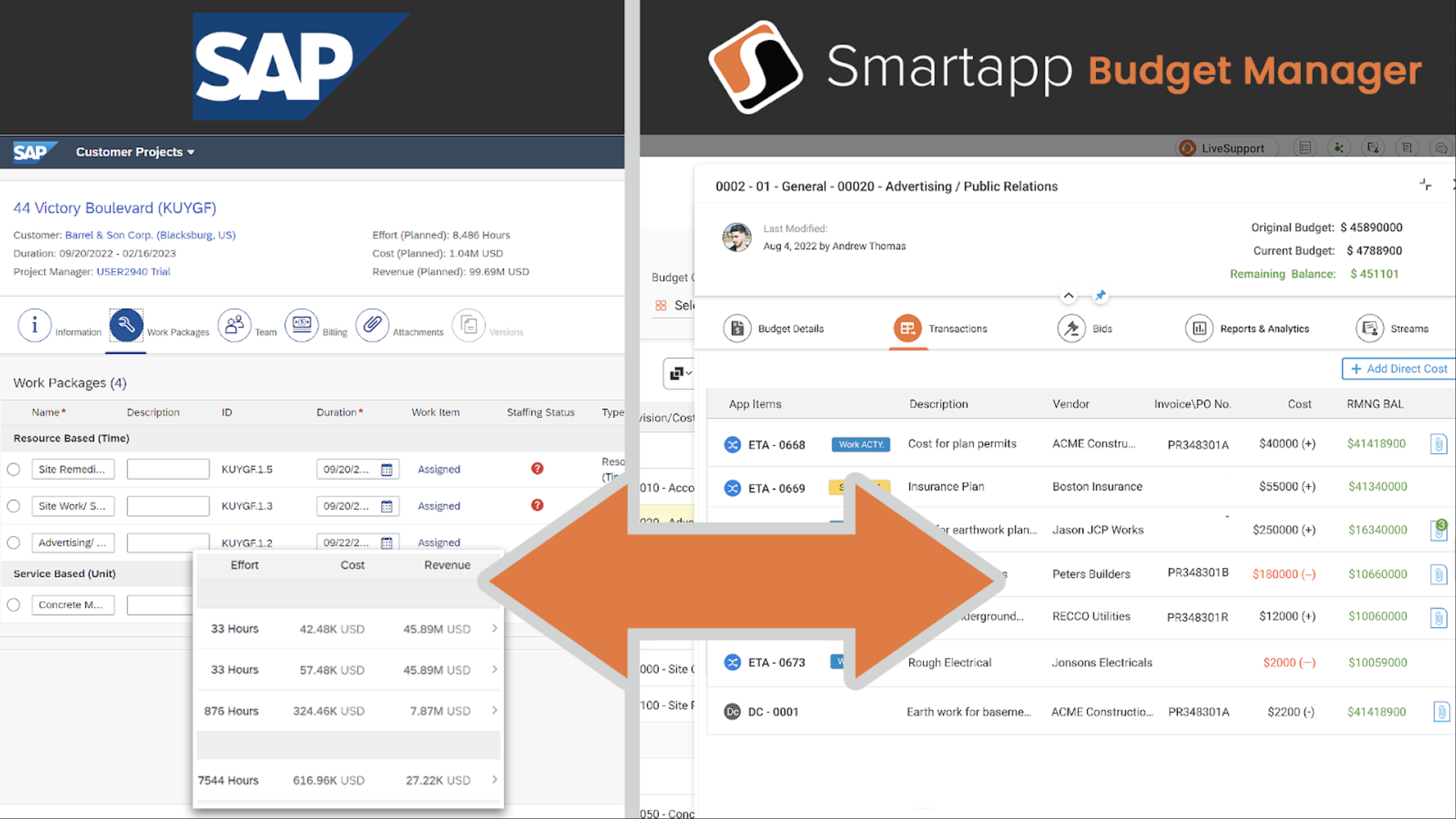Switch to Bids tab label
The width and height of the screenshot is (1456, 819).
[x=1102, y=329]
